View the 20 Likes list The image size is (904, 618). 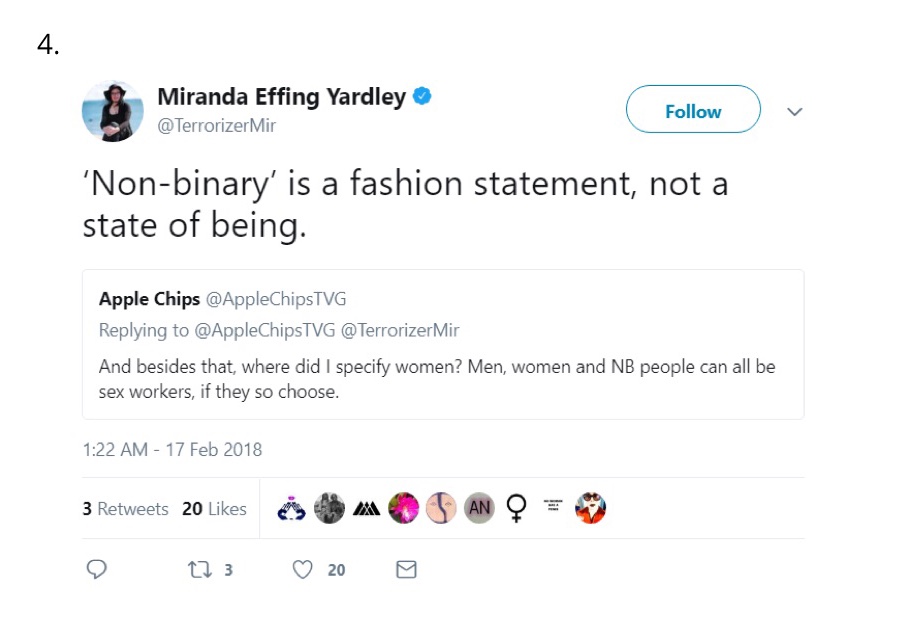214,509
